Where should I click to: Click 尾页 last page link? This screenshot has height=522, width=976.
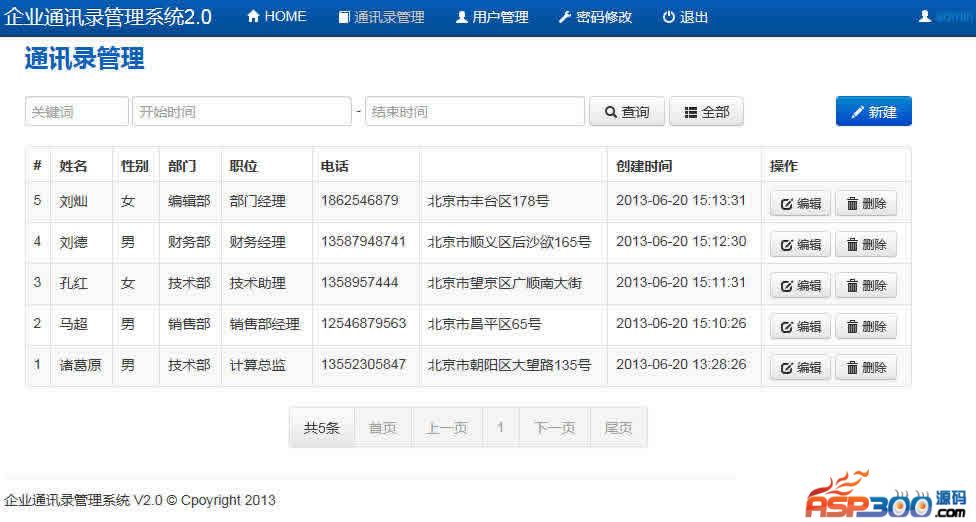618,427
